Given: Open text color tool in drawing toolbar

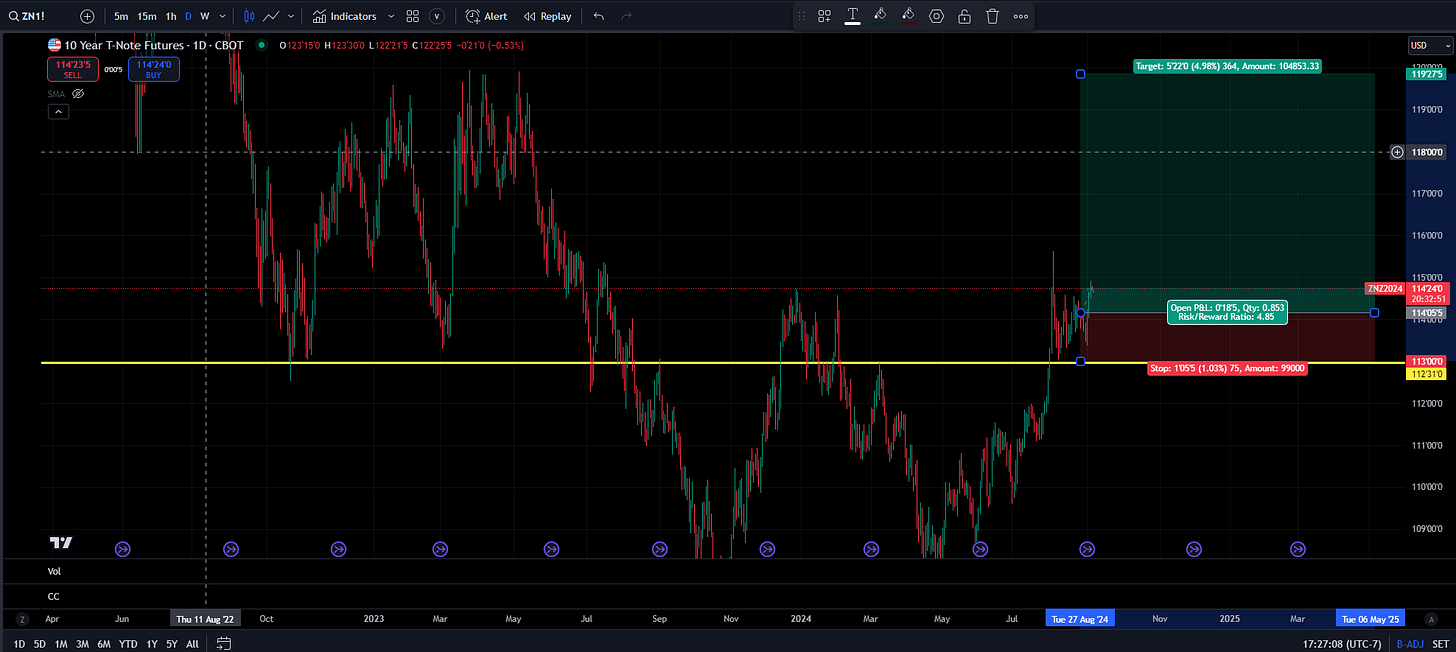Looking at the screenshot, I should click(853, 16).
